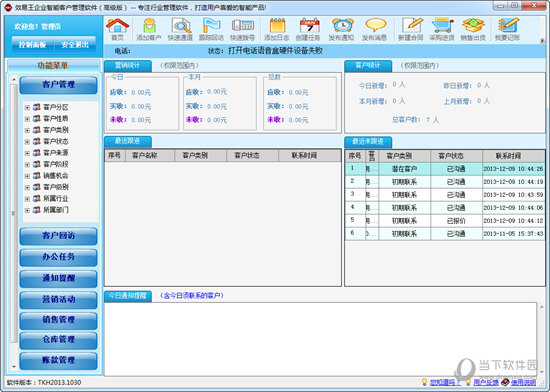
Task: Select the 最近未跟进 tab
Action: pyautogui.click(x=368, y=142)
